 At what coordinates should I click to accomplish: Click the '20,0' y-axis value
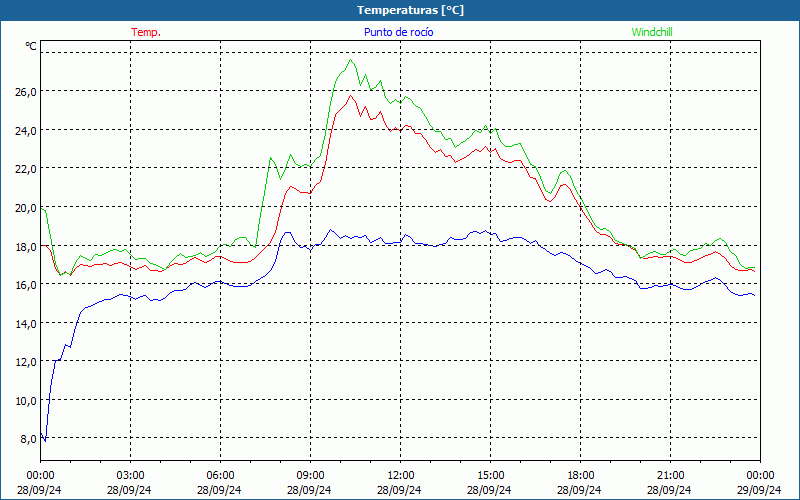[26, 208]
